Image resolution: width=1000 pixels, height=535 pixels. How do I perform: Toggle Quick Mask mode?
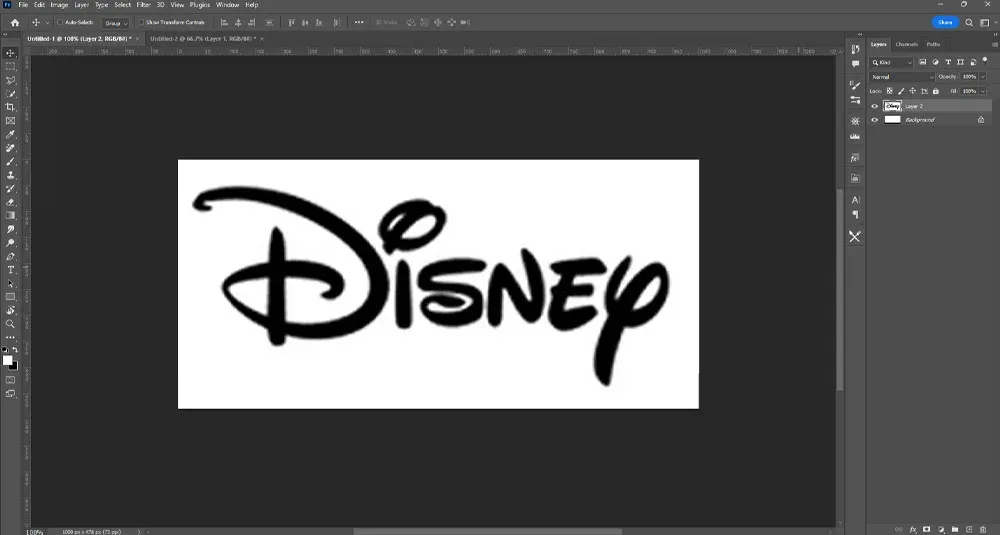click(10, 380)
